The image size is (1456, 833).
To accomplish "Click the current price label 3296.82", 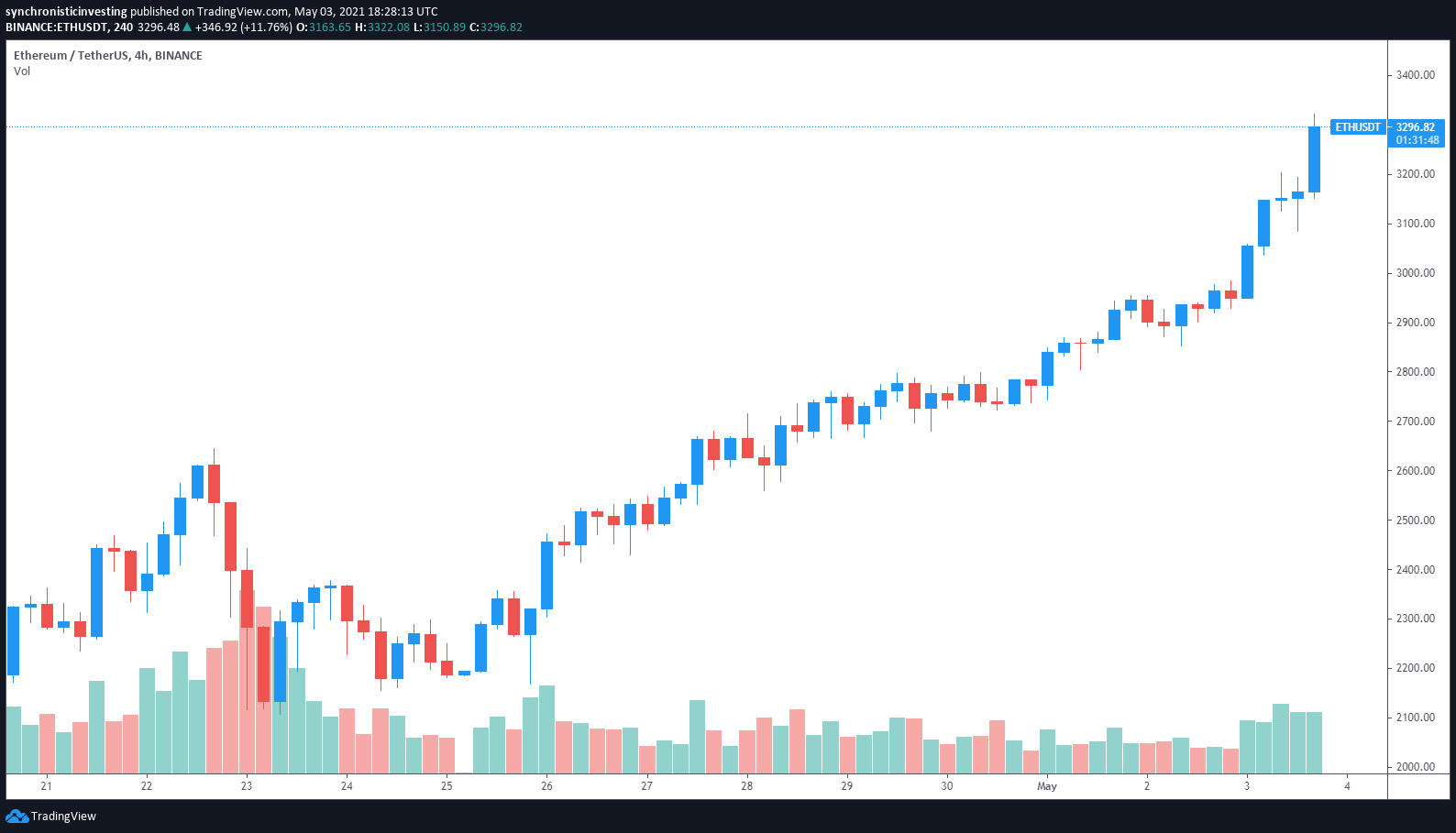I will tap(1415, 127).
